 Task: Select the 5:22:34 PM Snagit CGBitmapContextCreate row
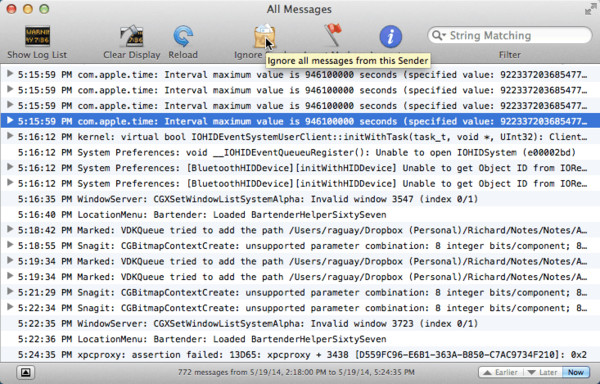pos(300,308)
